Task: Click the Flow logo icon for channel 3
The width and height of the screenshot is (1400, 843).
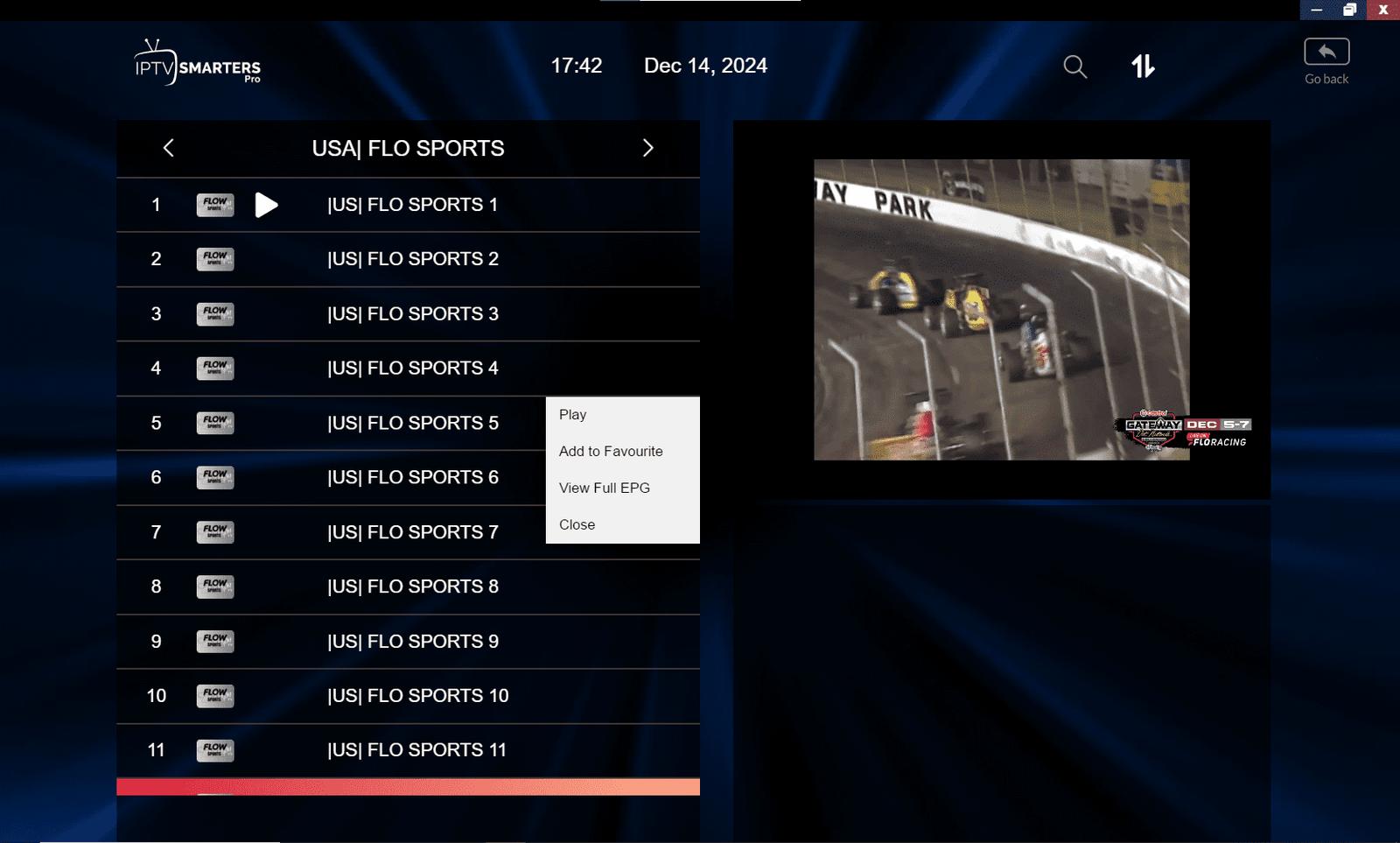Action: coord(215,313)
